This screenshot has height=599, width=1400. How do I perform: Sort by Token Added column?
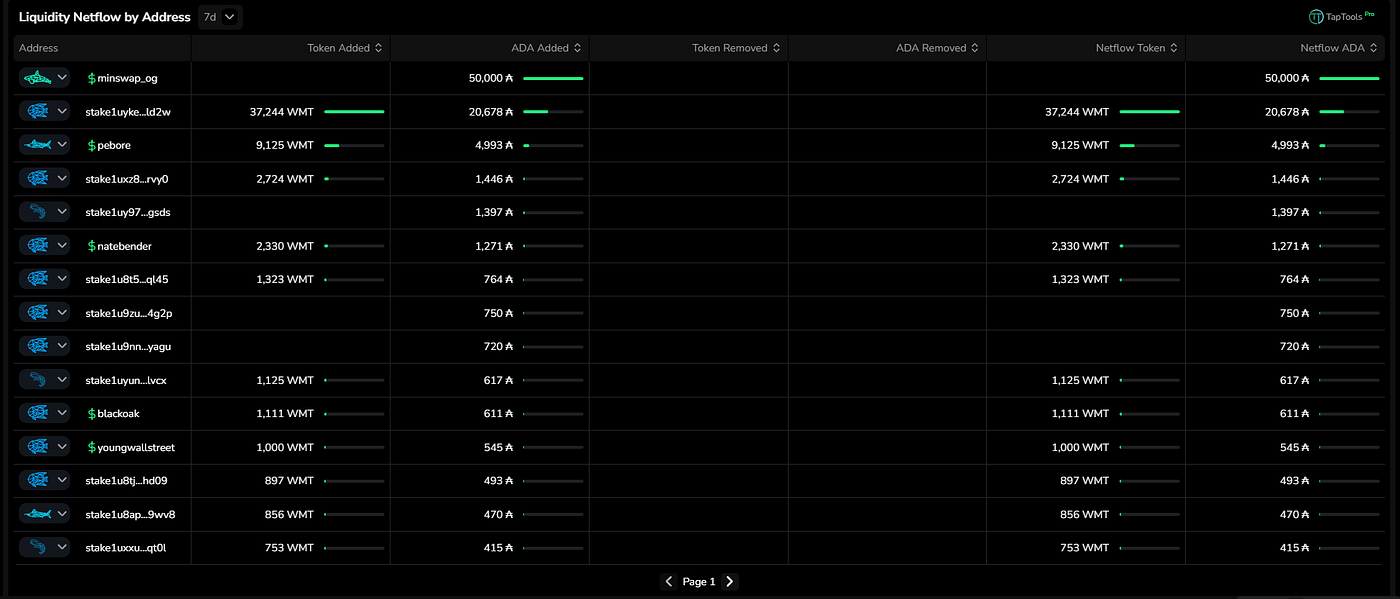379,48
